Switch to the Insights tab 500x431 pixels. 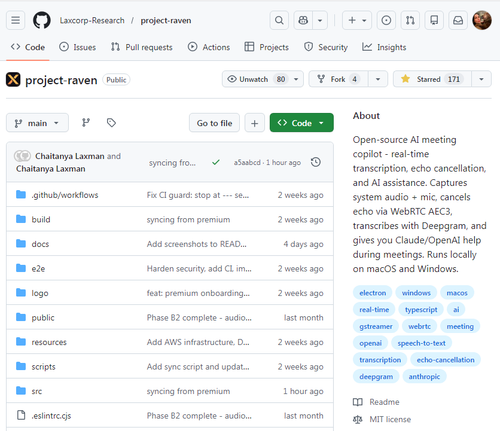tap(384, 47)
